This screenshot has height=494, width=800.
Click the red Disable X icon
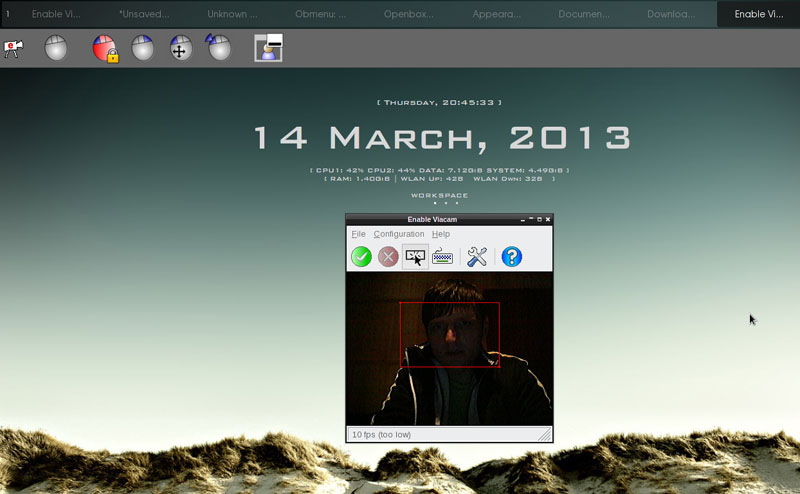388,257
